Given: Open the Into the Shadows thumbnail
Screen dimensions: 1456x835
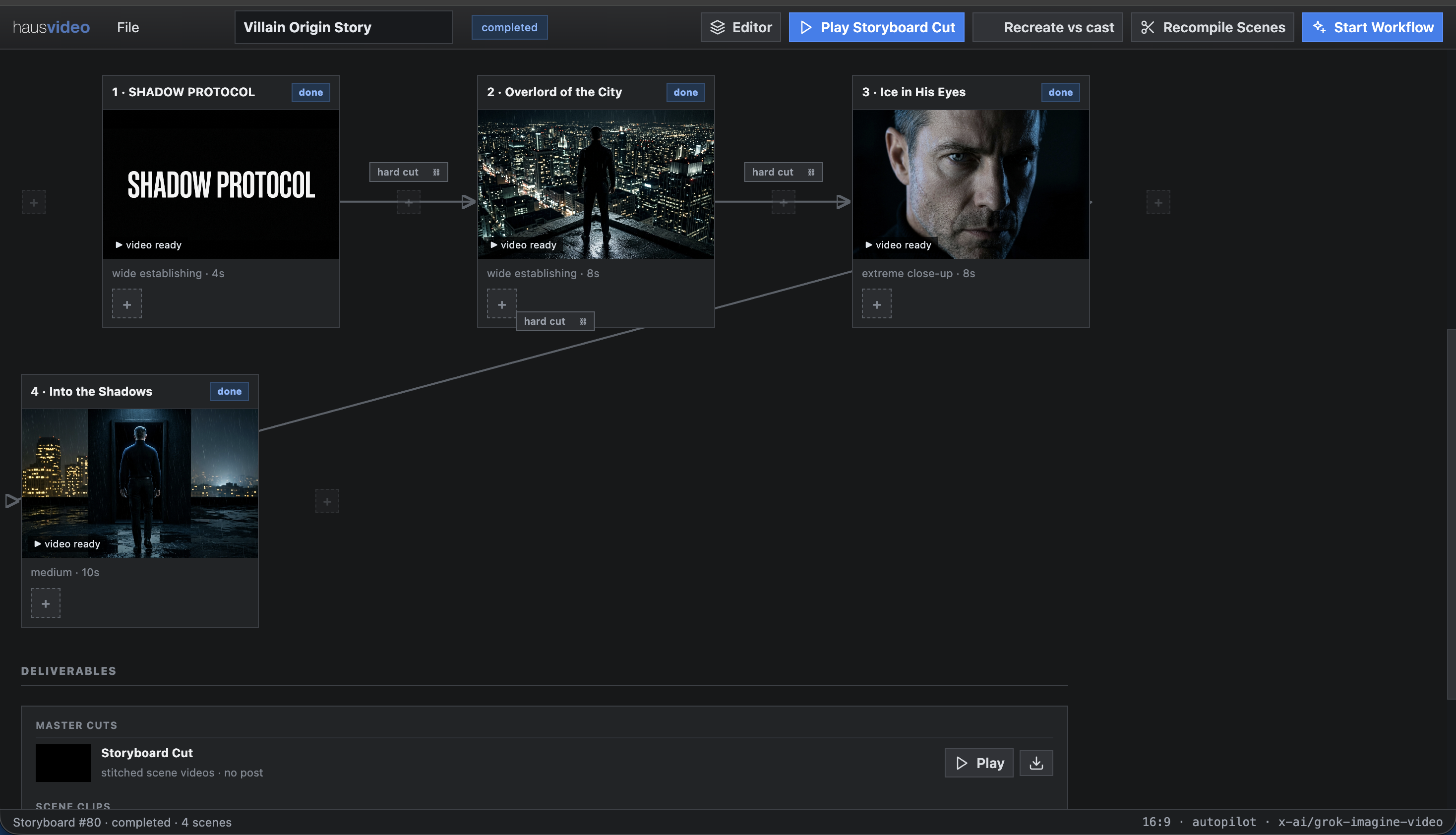Looking at the screenshot, I should click(x=139, y=483).
